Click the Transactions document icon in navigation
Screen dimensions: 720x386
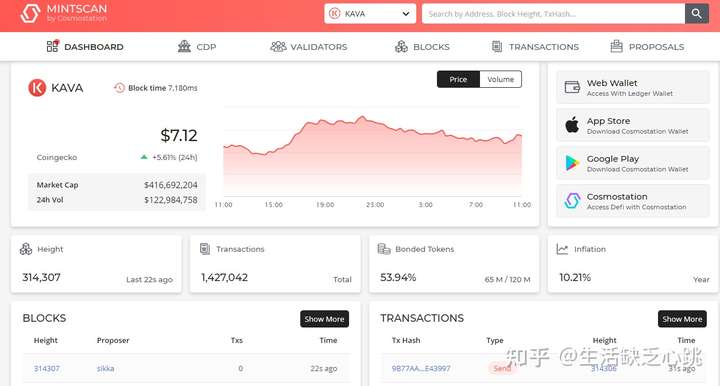pos(497,46)
